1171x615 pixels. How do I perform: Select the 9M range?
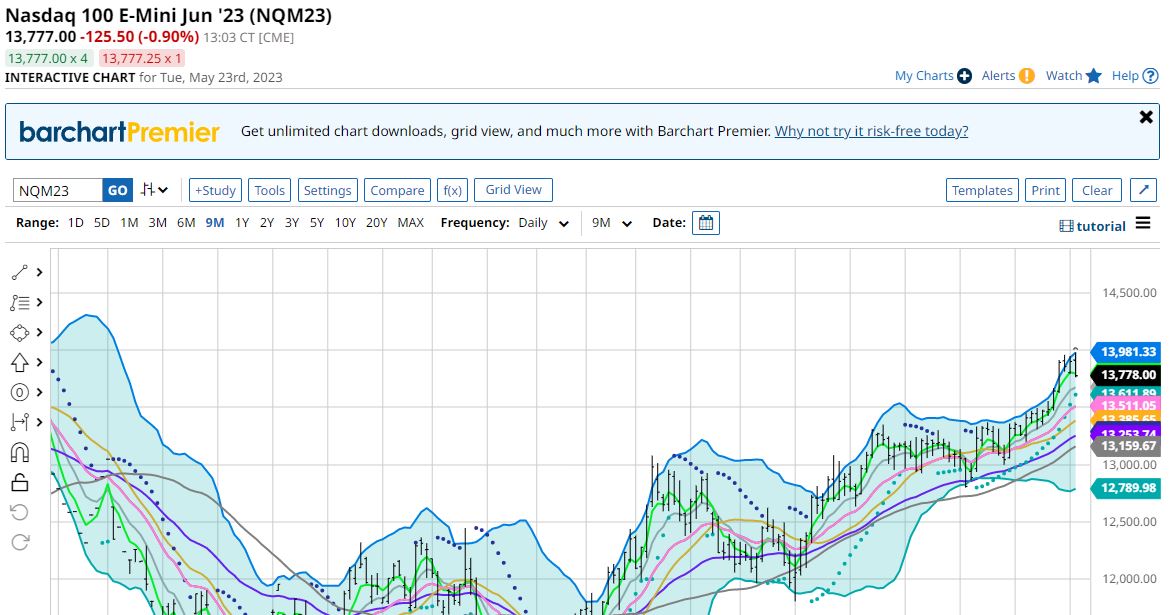pyautogui.click(x=215, y=222)
